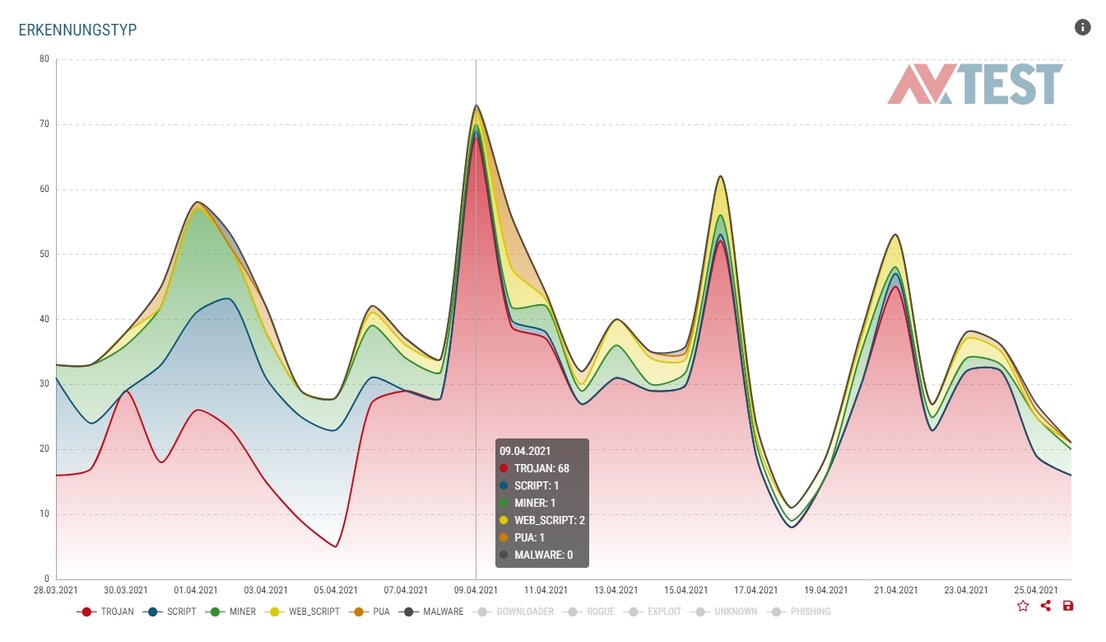Click the 15.04.2021 axis label

click(x=685, y=590)
